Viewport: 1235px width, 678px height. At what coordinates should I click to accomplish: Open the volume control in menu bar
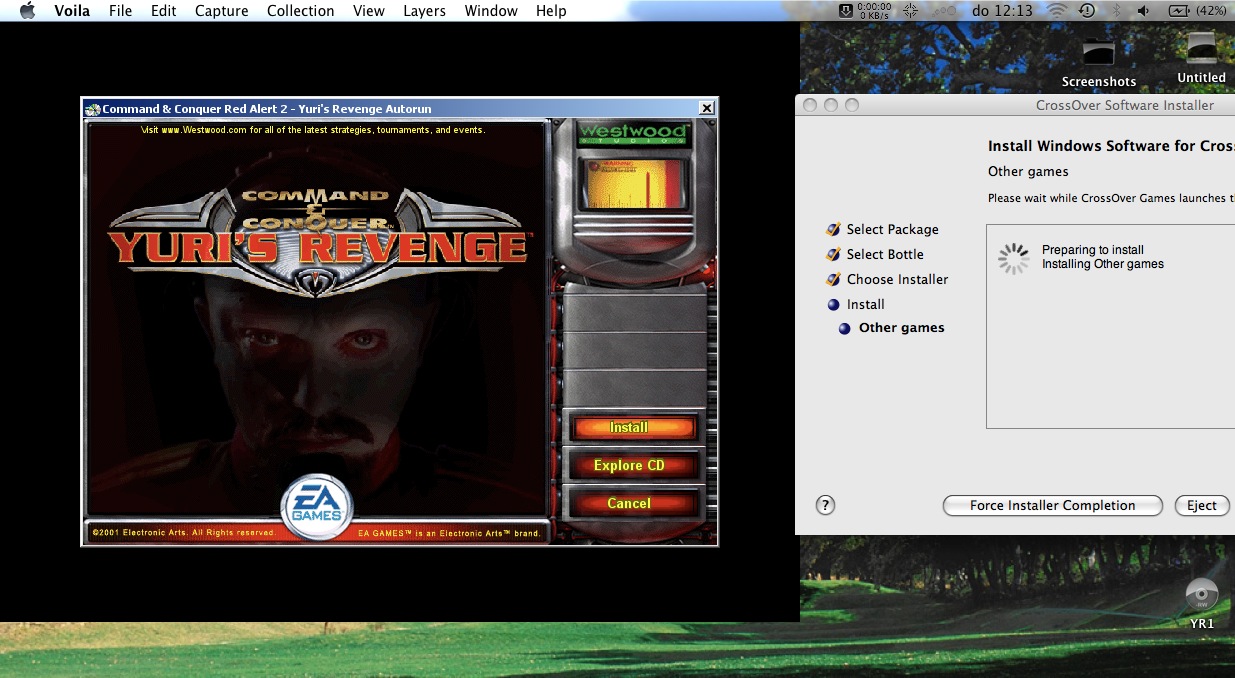point(1143,11)
